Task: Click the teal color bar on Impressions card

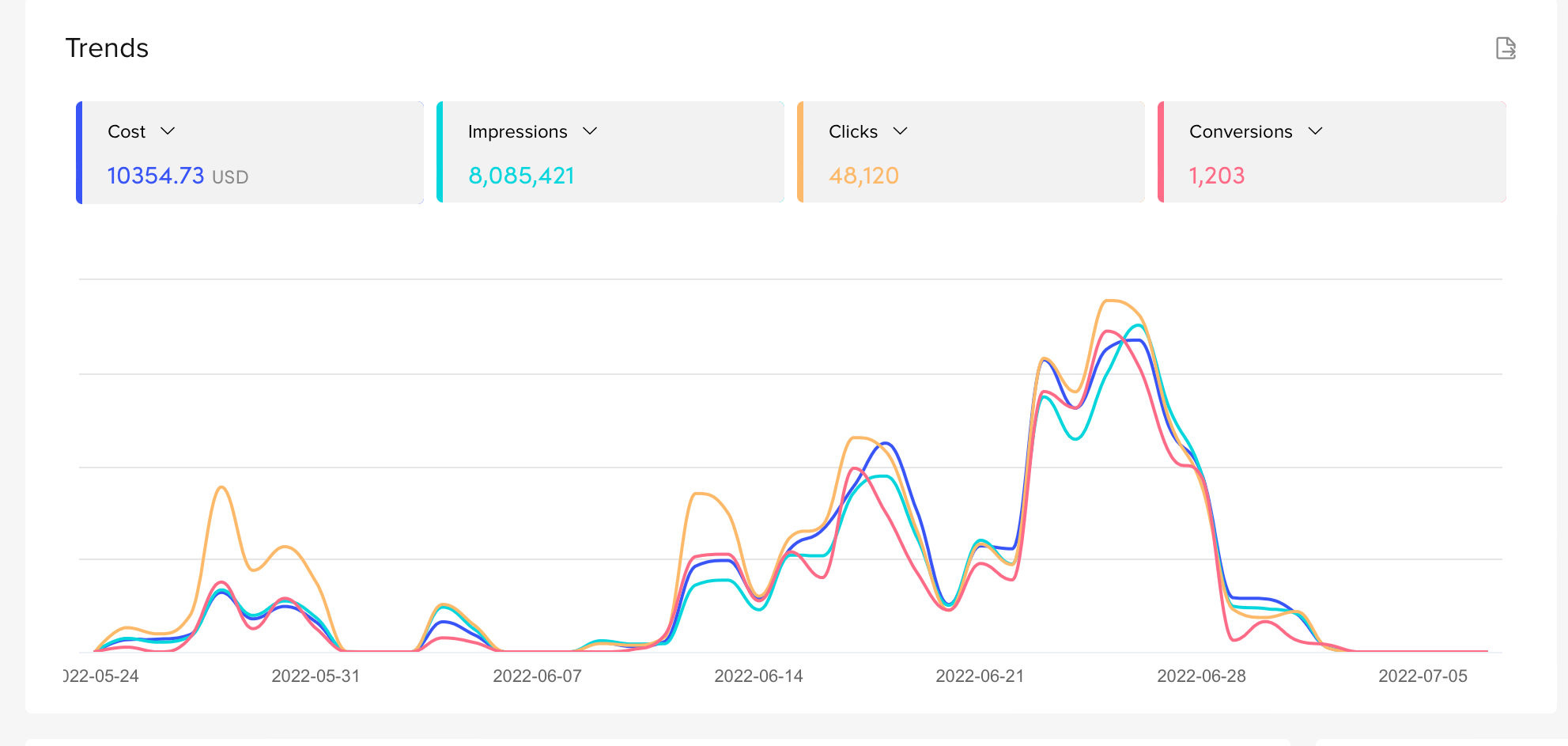Action: point(440,152)
